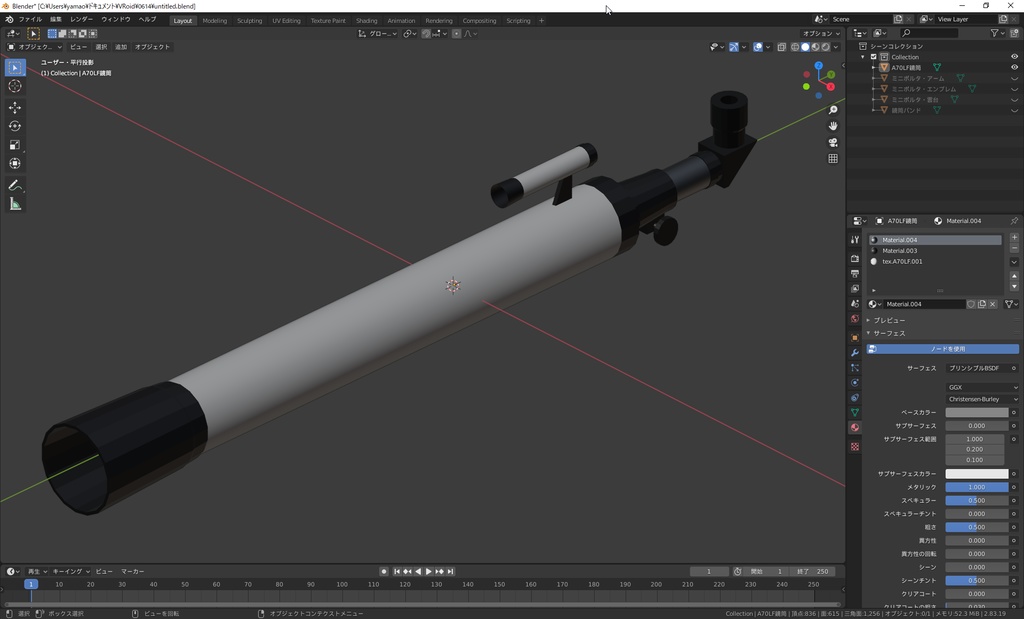The image size is (1024, 619).
Task: Add a new material slot
Action: [x=1014, y=238]
